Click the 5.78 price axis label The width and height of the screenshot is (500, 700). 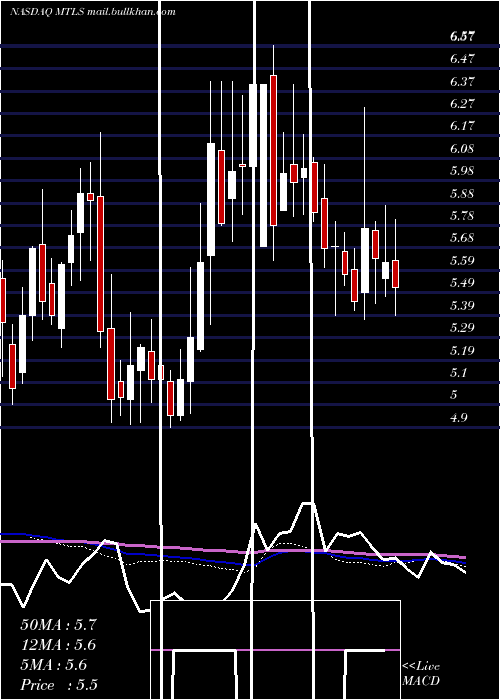462,216
